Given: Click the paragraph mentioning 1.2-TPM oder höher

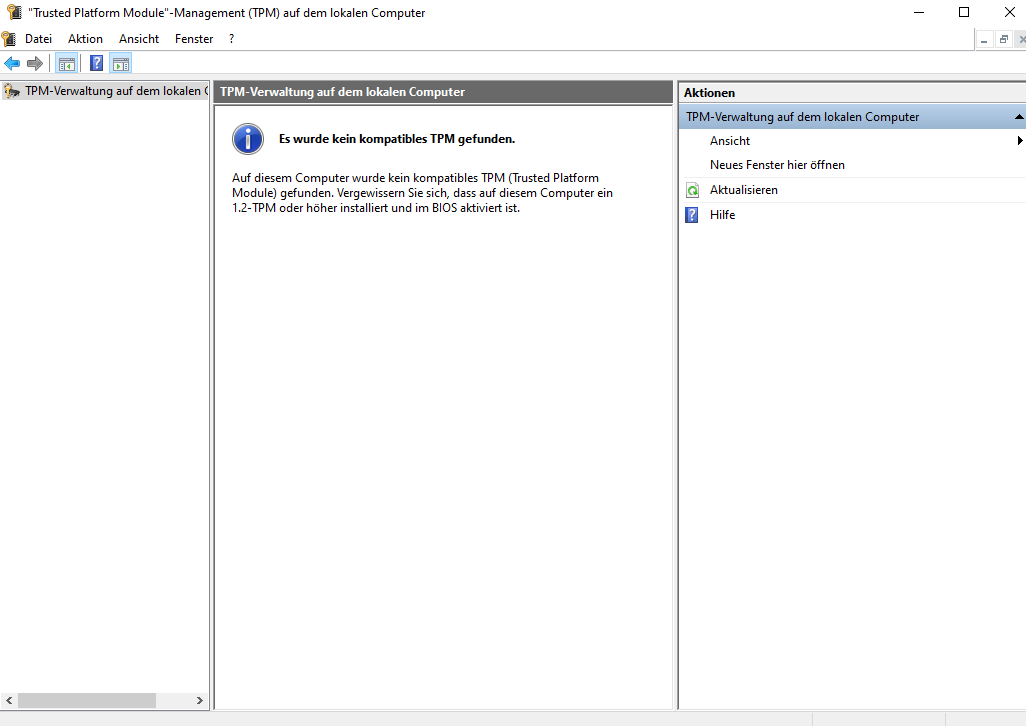Looking at the screenshot, I should (x=422, y=193).
